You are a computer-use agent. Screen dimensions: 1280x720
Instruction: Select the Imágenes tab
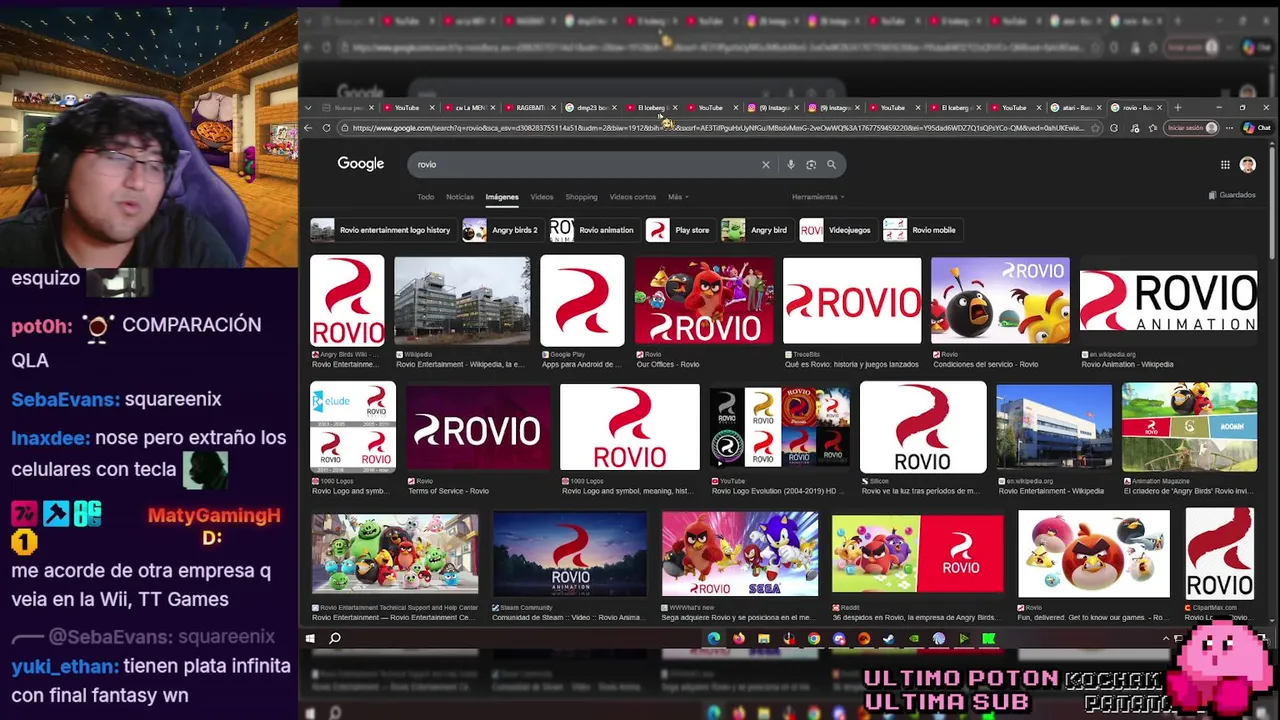[x=502, y=197]
